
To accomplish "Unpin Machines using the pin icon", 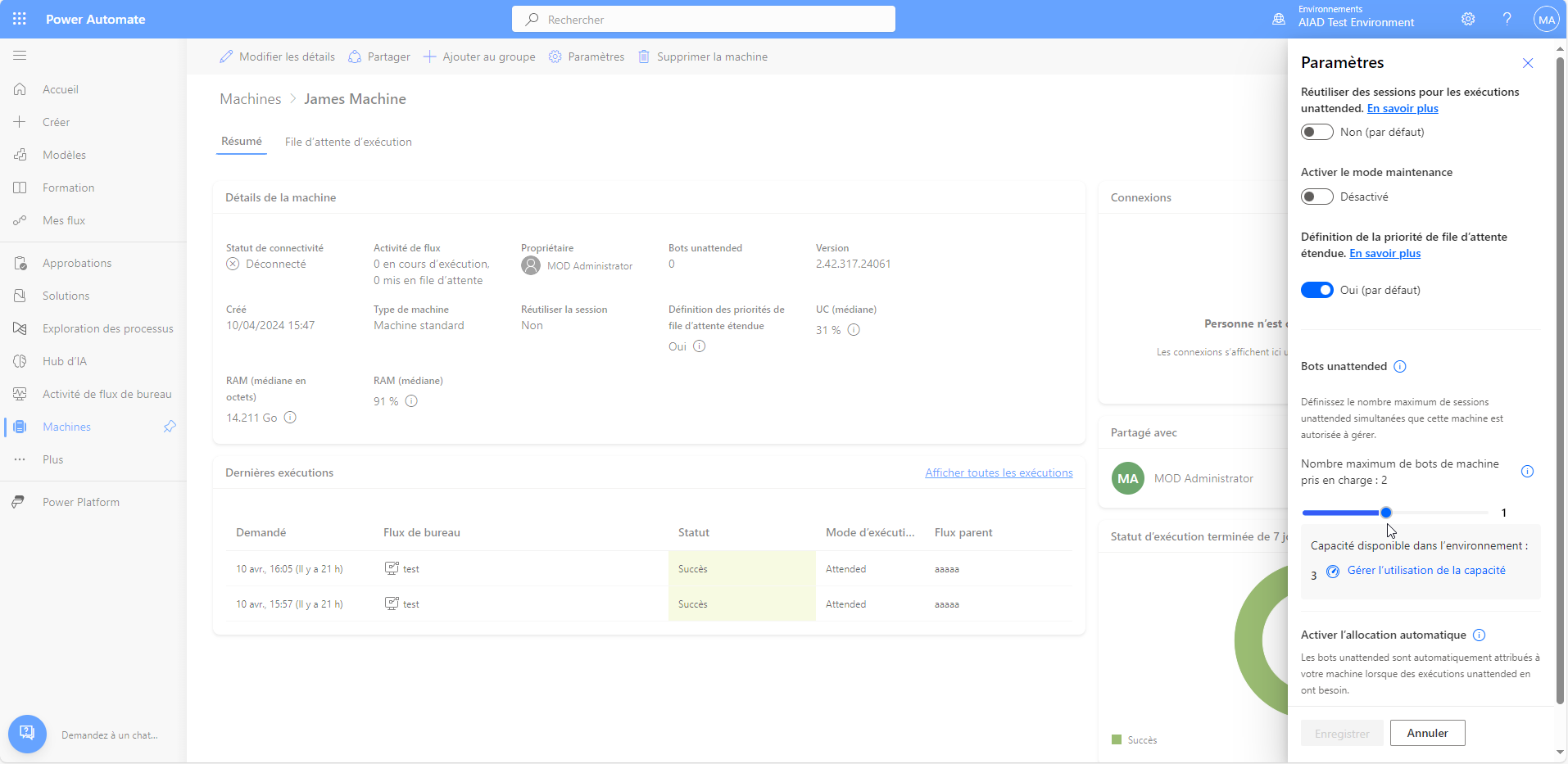I will click(170, 427).
